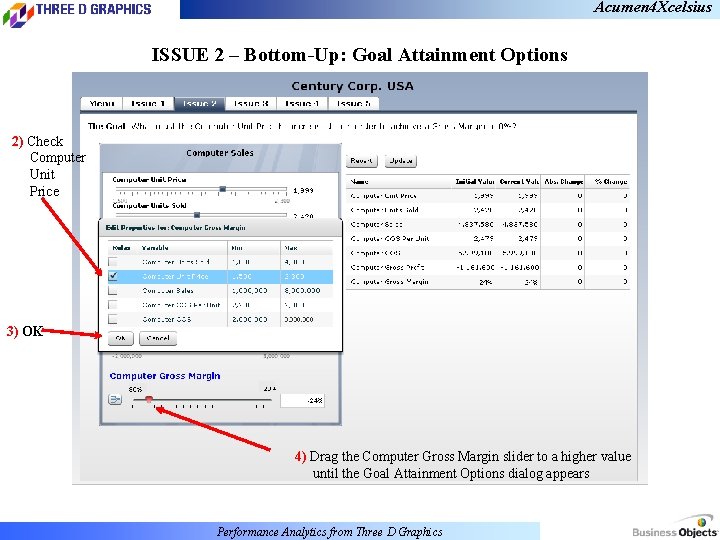The width and height of the screenshot is (720, 540).
Task: Click the Update button
Action: point(400,161)
